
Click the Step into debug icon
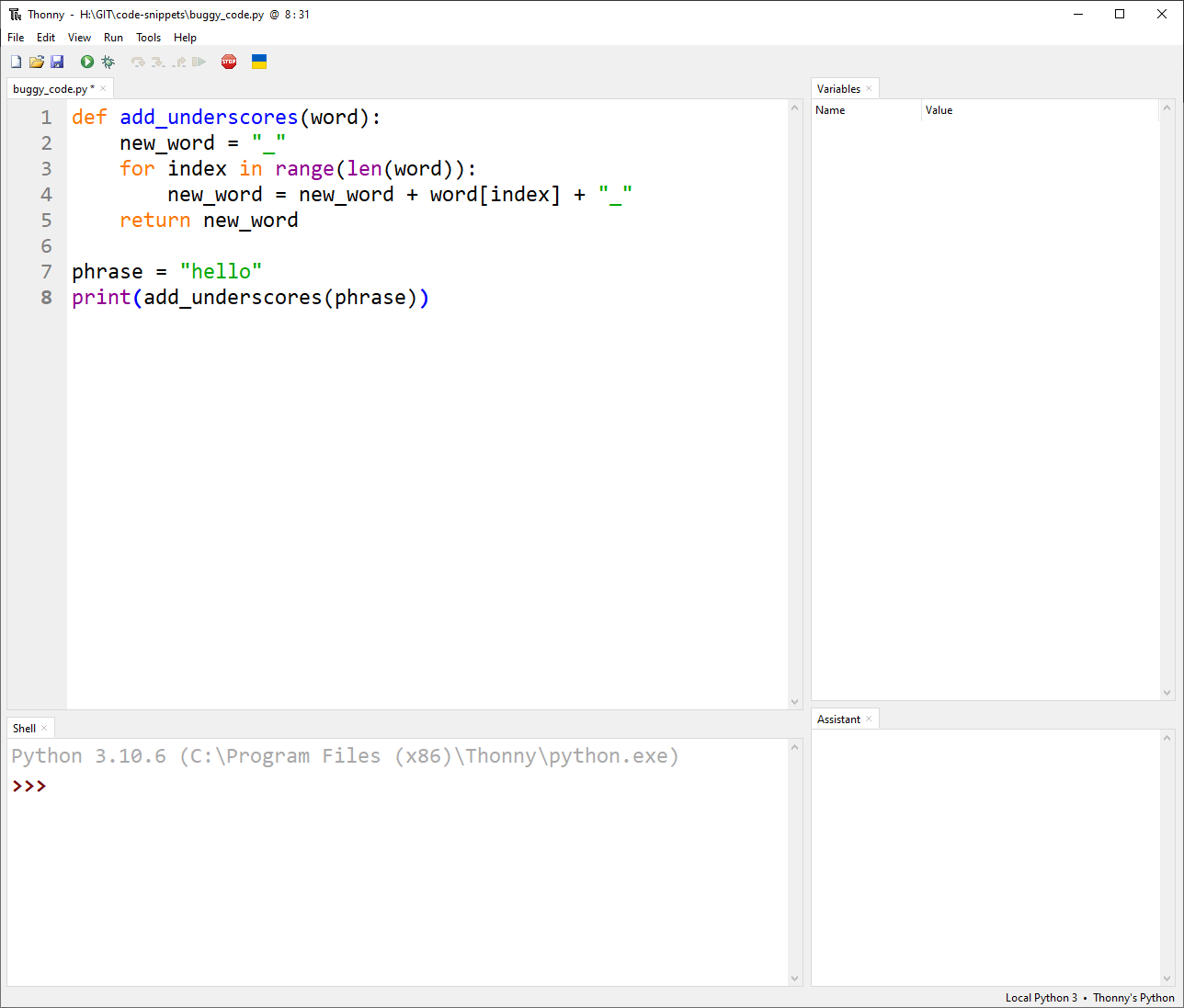[x=158, y=62]
